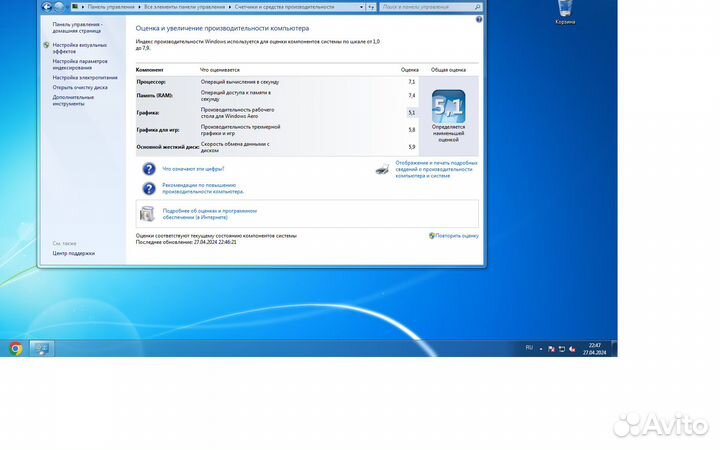Go to 'Все элементы панели управления' breadcrumb
The image size is (720, 450).
click(185, 7)
